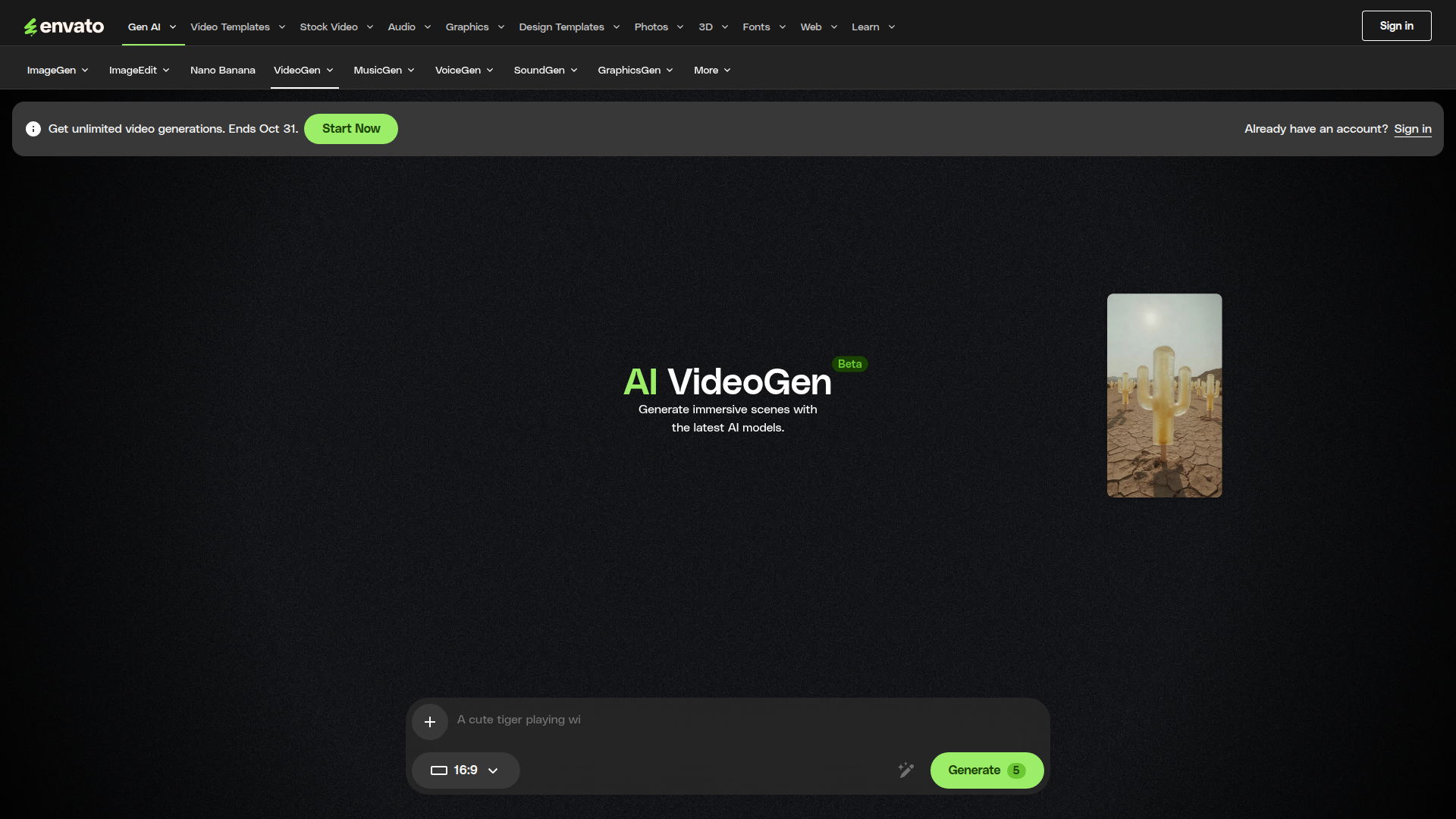This screenshot has width=1456, height=819.
Task: Expand the SoundGen dropdown menu
Action: pyautogui.click(x=545, y=71)
